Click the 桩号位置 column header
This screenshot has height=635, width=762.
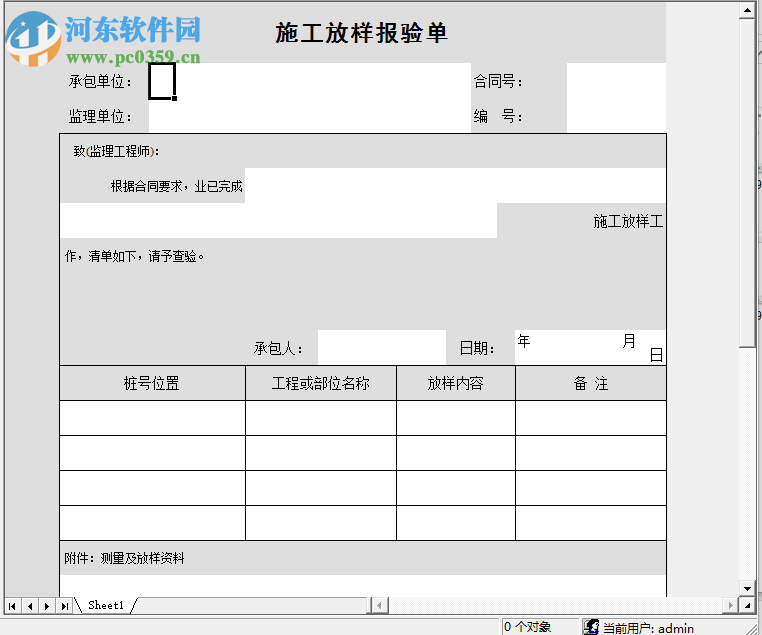152,383
